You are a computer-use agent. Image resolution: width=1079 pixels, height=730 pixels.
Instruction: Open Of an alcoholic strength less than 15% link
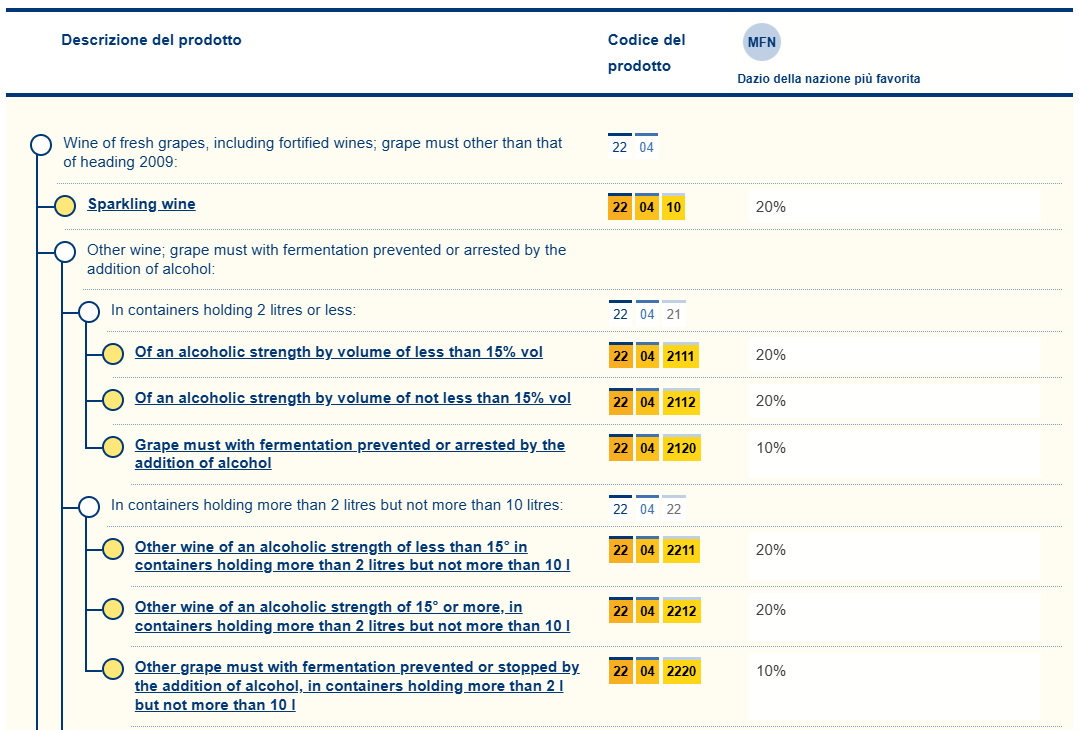[x=339, y=353]
